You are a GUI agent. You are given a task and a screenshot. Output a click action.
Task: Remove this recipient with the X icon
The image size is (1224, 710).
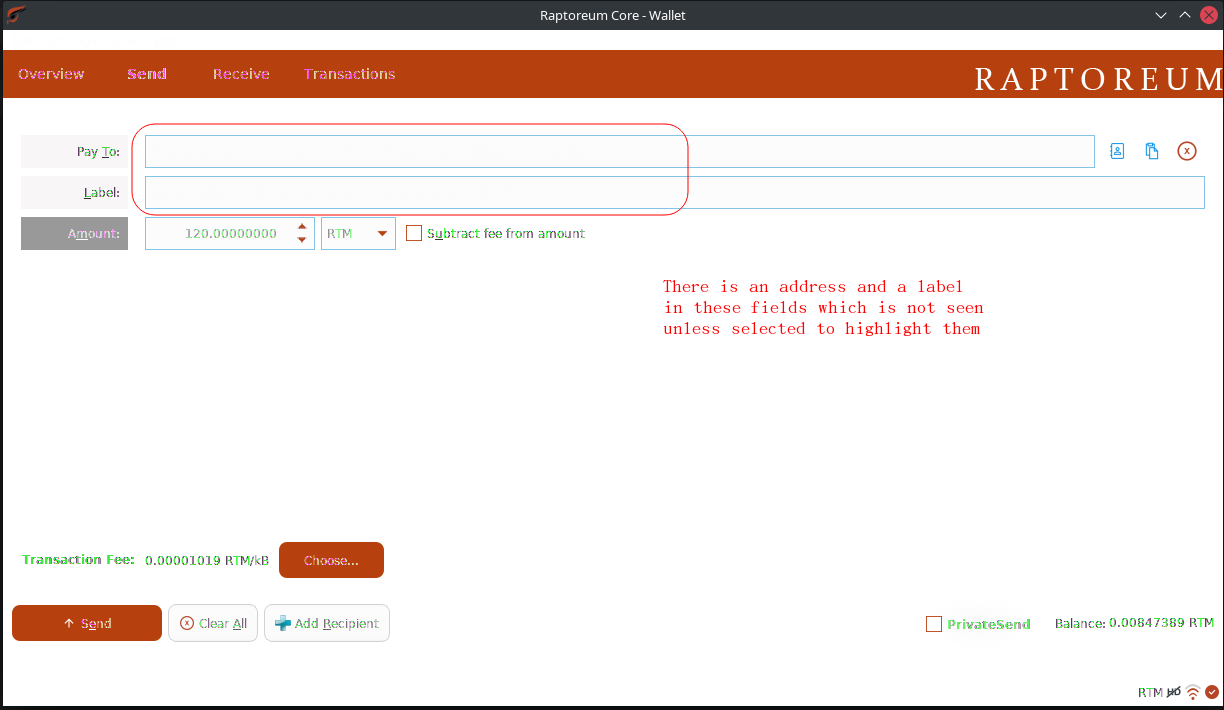pyautogui.click(x=1186, y=150)
